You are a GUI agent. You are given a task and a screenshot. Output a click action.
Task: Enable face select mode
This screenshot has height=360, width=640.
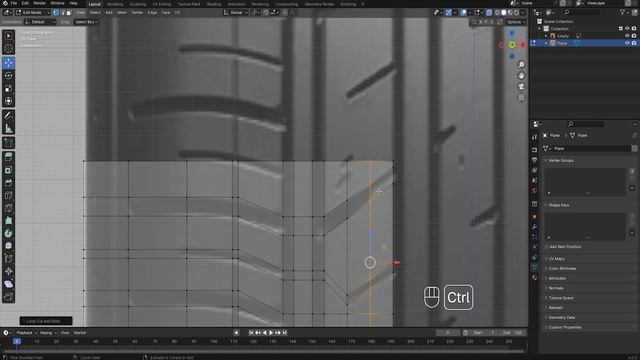69,13
